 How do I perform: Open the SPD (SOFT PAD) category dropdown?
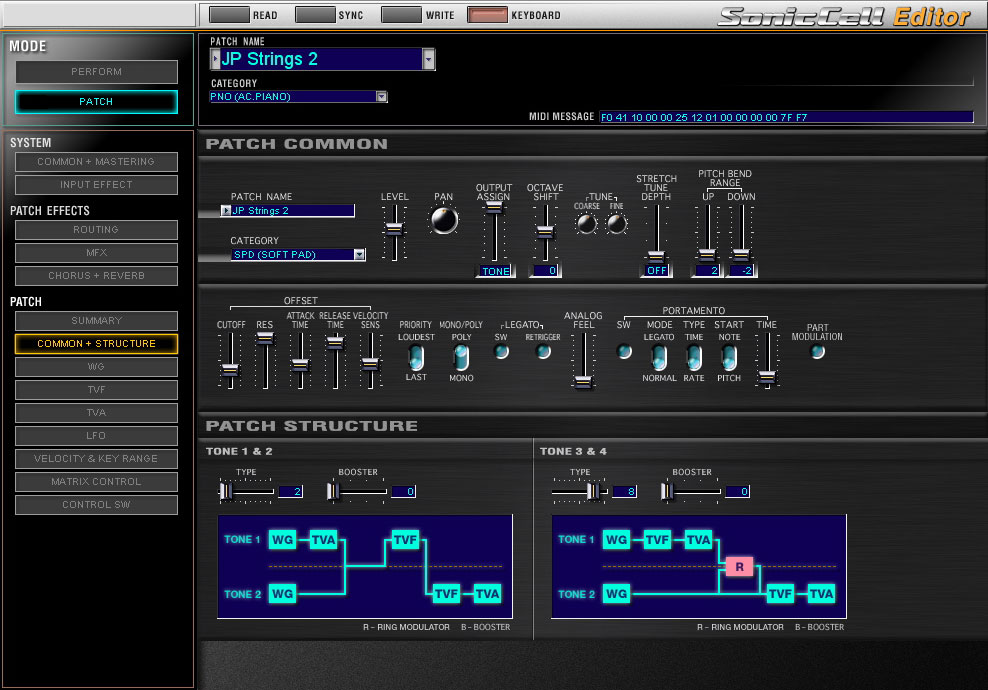359,255
